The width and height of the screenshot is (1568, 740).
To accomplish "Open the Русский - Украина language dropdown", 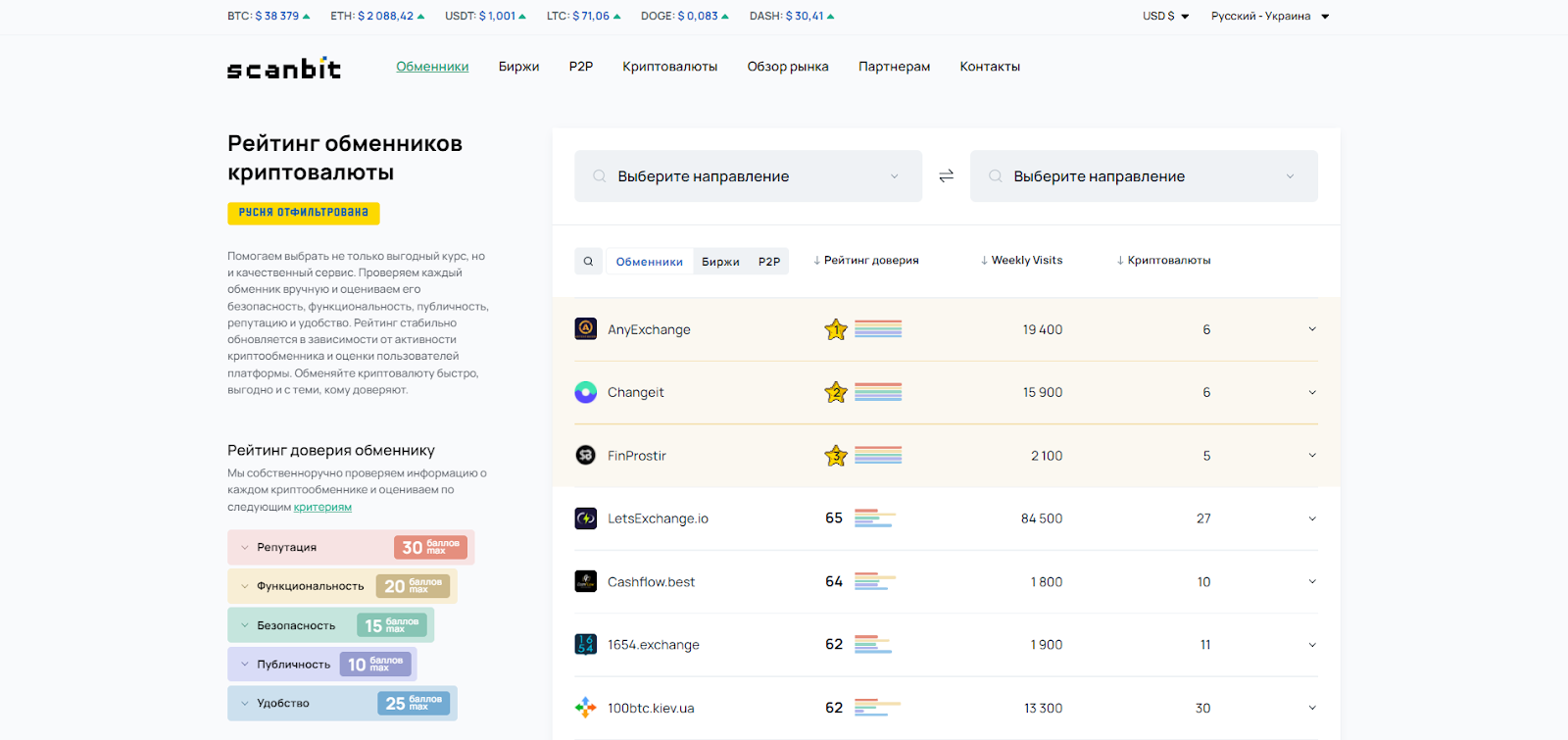I will (x=1270, y=17).
